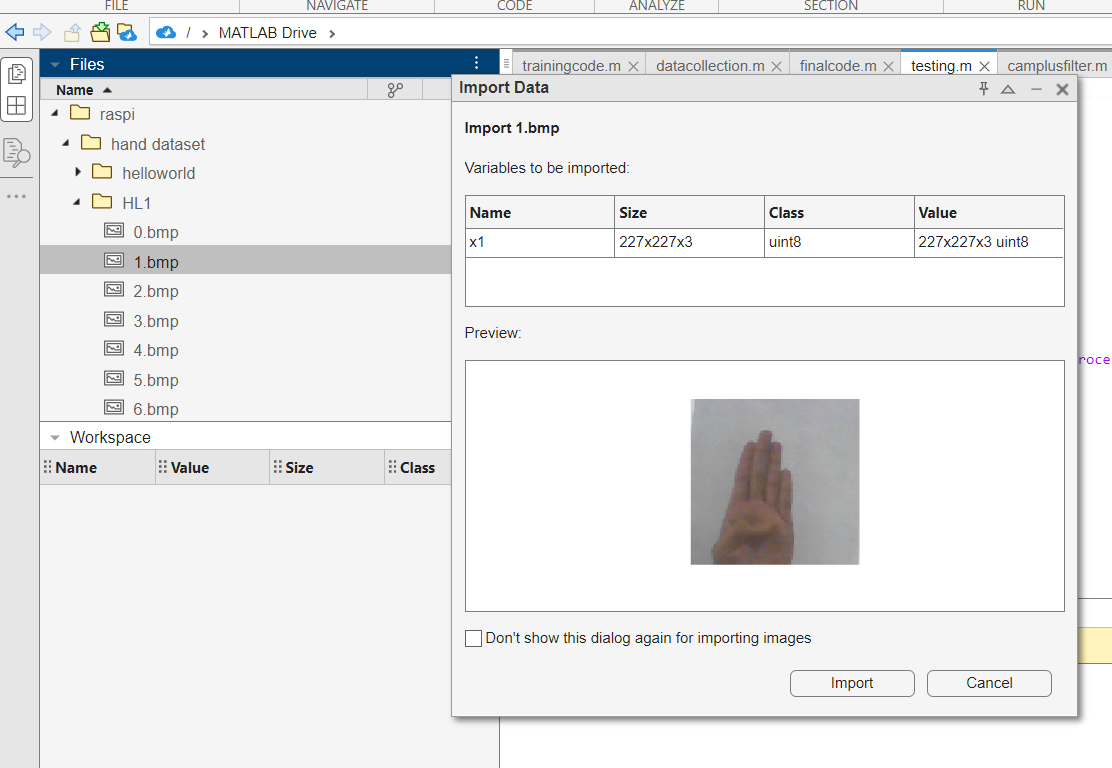1112x768 pixels.
Task: Click the branch indicator icon in the Name header
Action: pyautogui.click(x=394, y=89)
